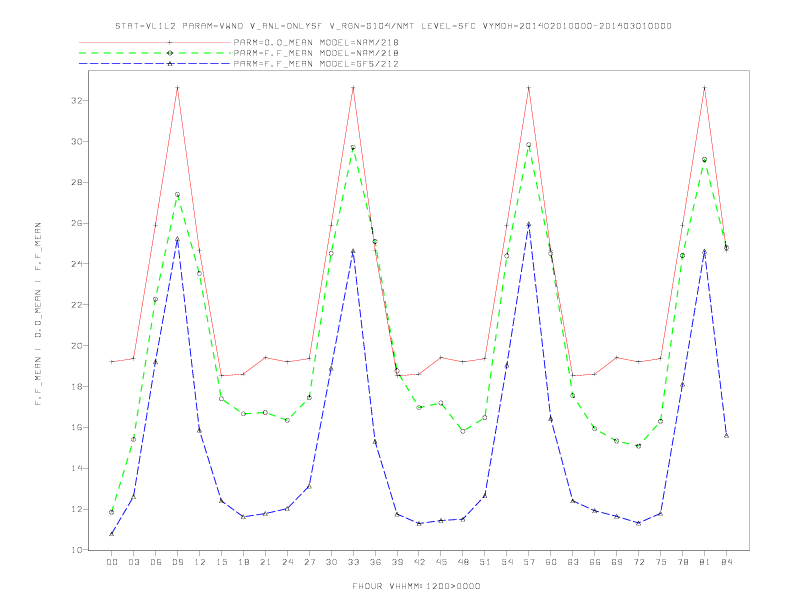Click x-axis tick label 39

click(x=397, y=562)
